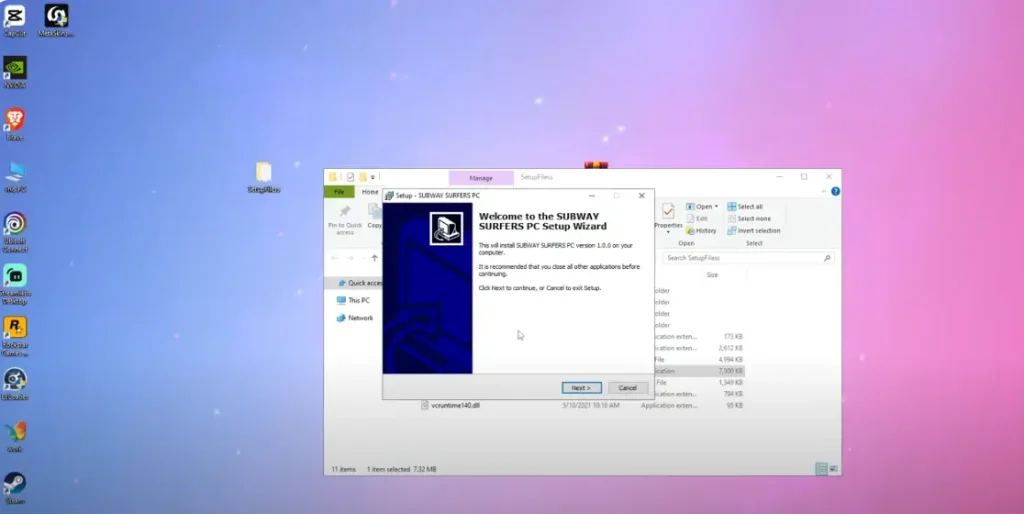Open the Explorer help question-mark icon
The height and width of the screenshot is (514, 1024).
(835, 191)
